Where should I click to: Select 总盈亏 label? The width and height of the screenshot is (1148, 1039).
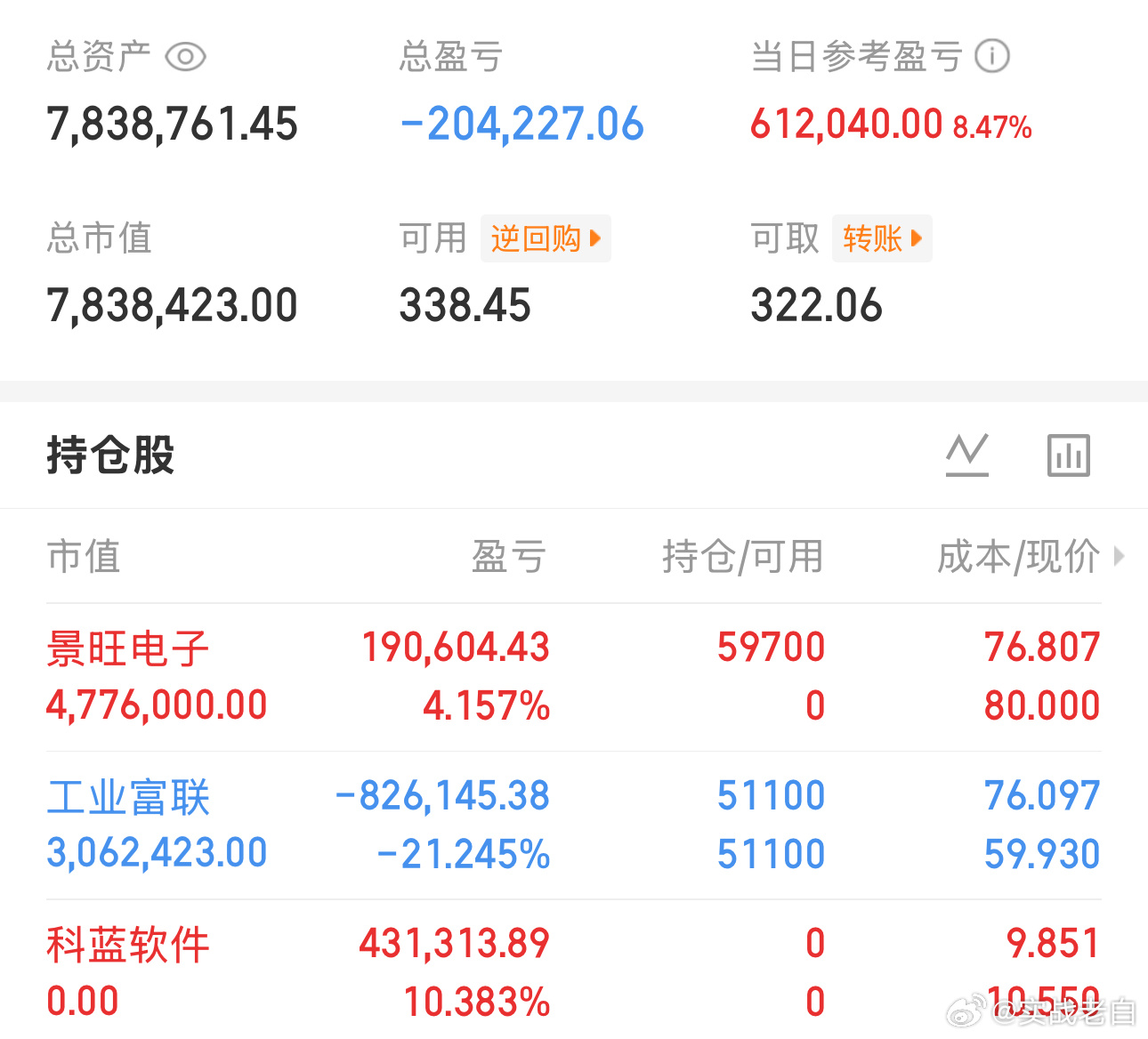(451, 57)
